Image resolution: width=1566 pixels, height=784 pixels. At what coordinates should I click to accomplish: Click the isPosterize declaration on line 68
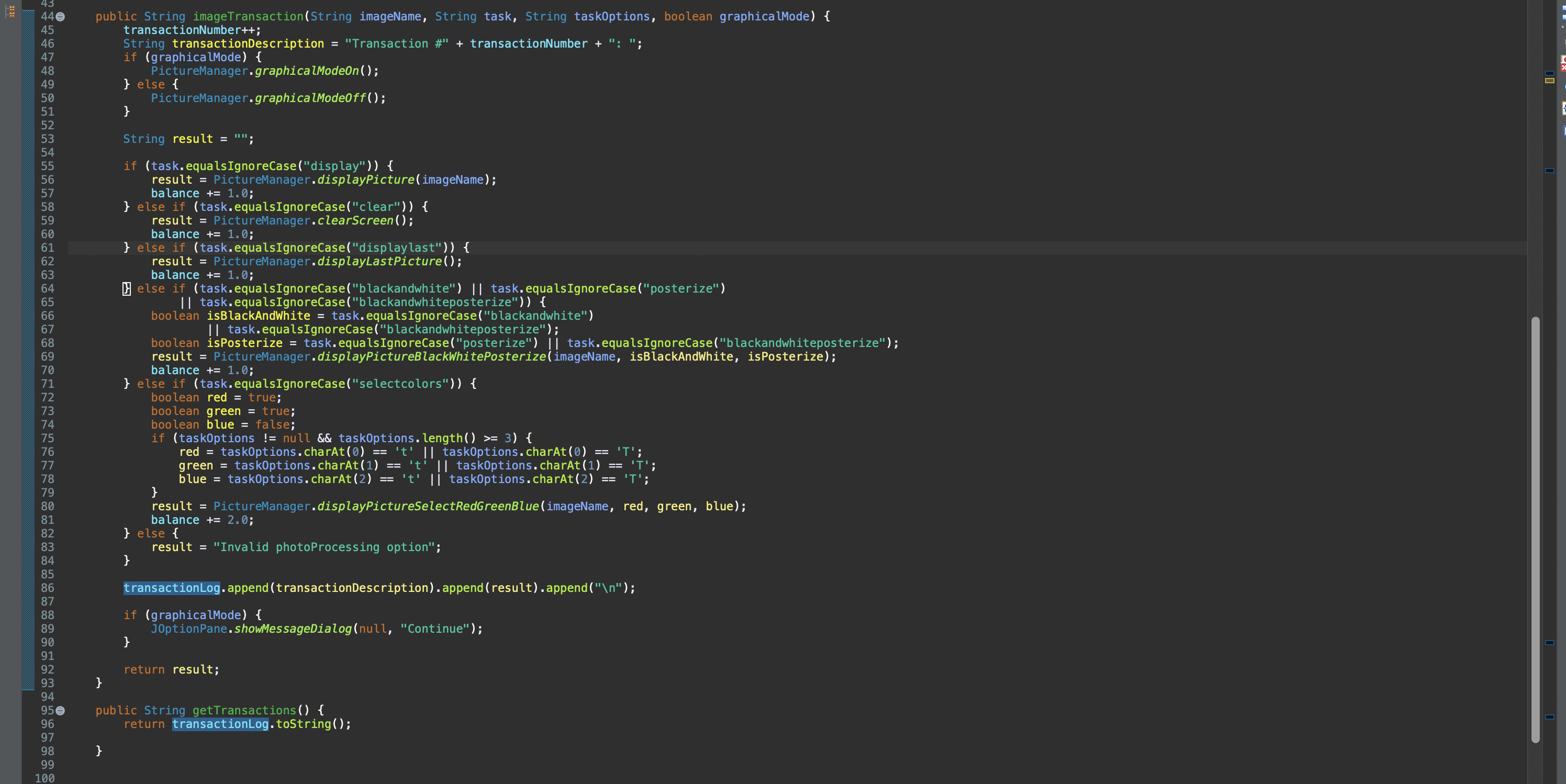pos(244,343)
